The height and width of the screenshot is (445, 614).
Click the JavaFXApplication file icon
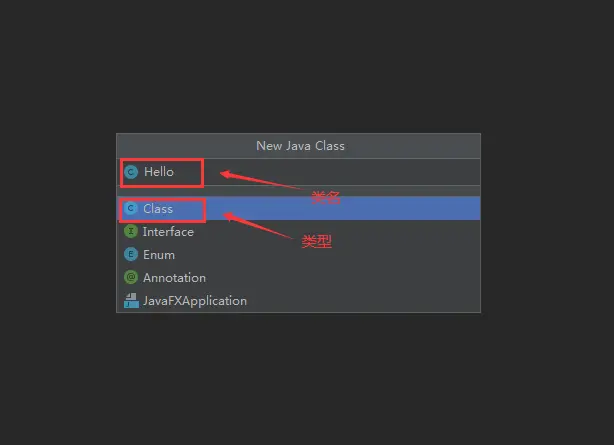(x=131, y=300)
